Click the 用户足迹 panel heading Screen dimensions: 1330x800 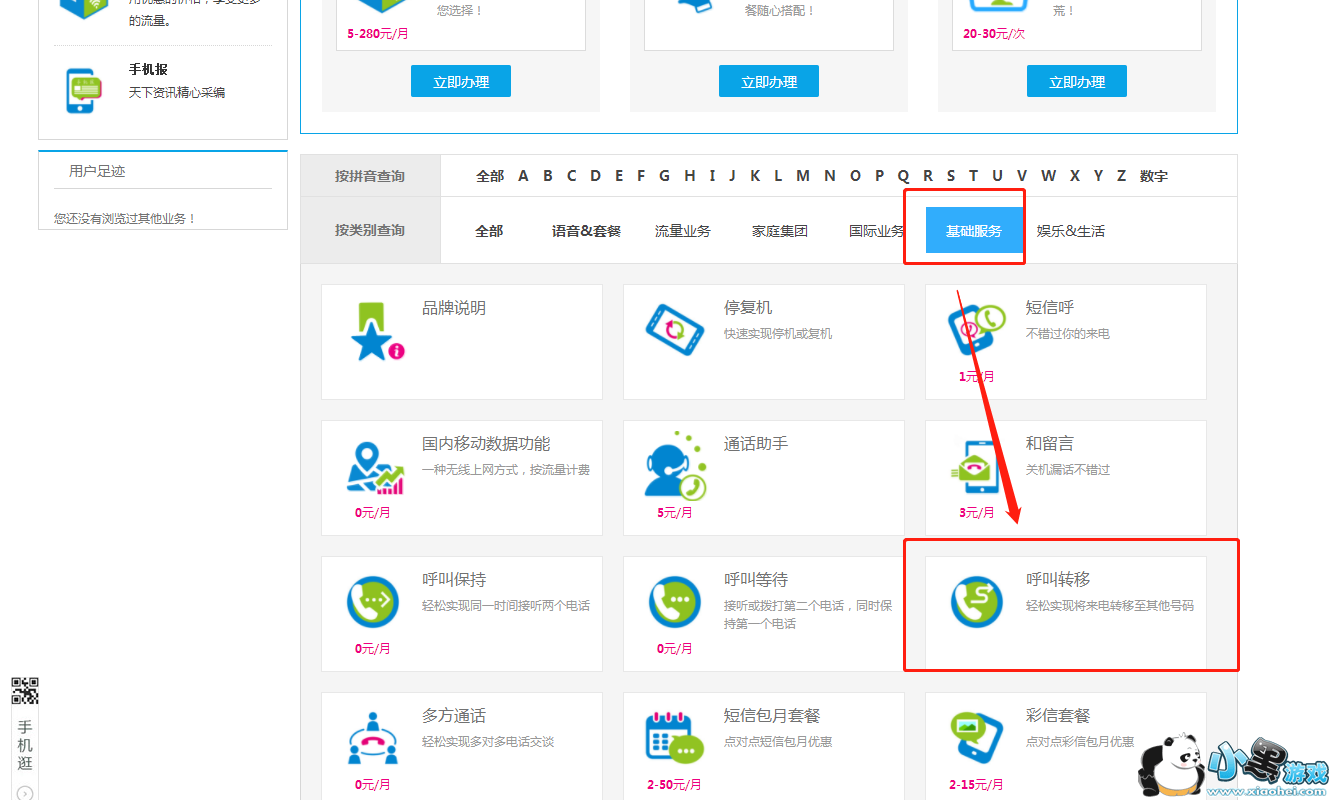[97, 171]
